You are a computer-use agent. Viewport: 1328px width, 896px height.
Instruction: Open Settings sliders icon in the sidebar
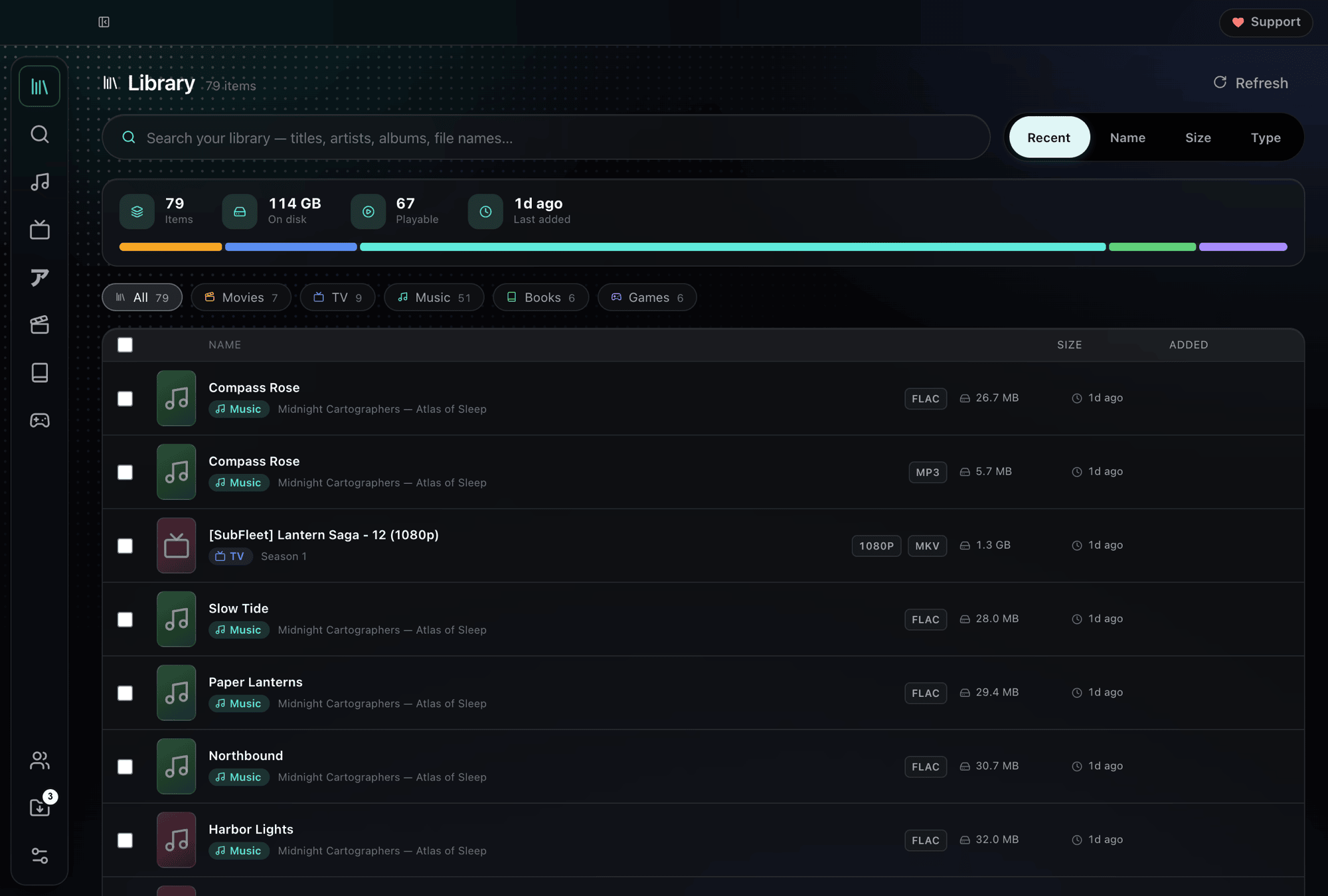pyautogui.click(x=40, y=856)
